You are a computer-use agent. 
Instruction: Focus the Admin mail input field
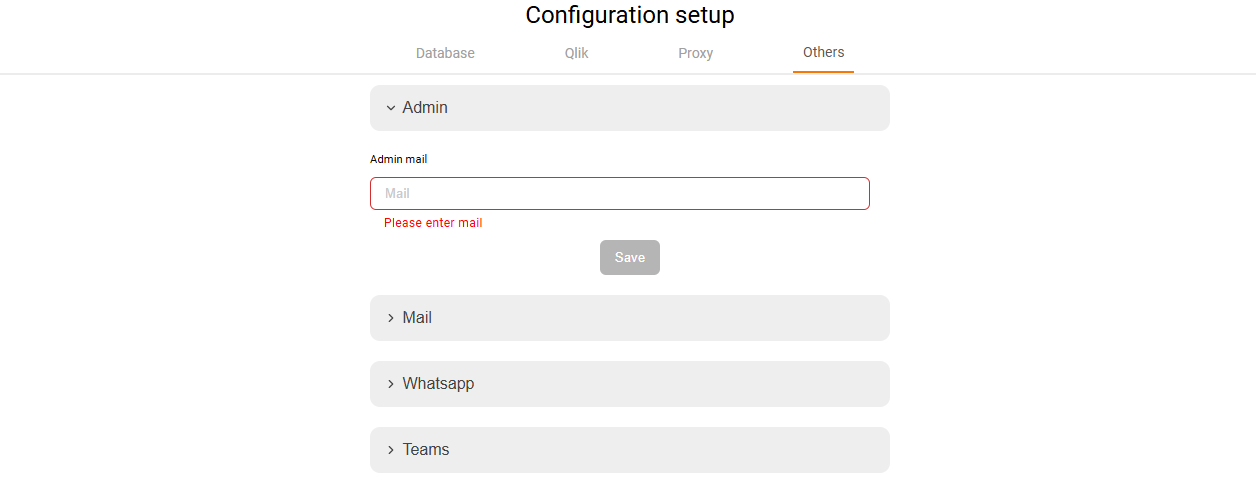click(x=620, y=194)
